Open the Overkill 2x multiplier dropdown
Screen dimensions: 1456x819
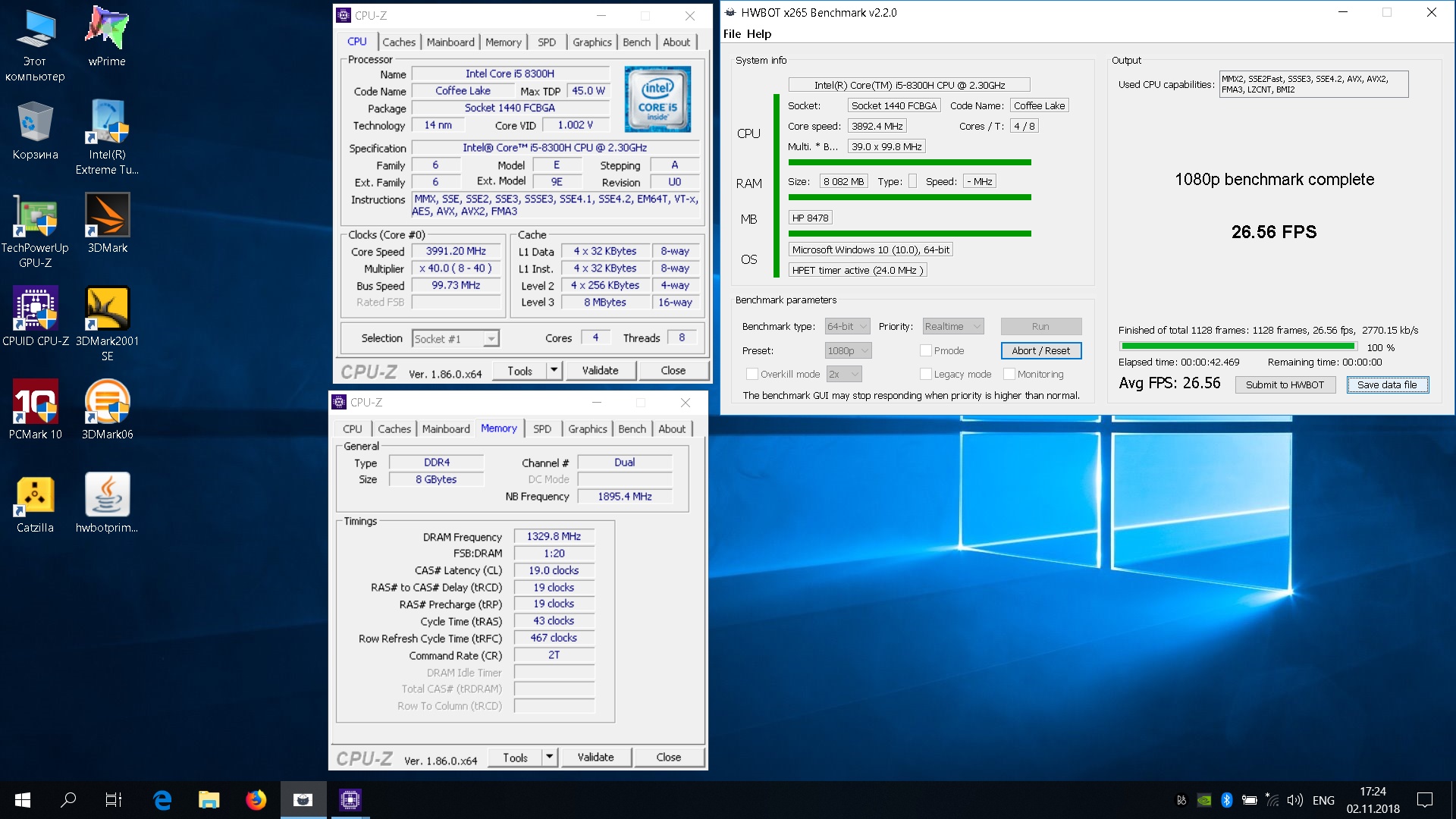tap(844, 374)
